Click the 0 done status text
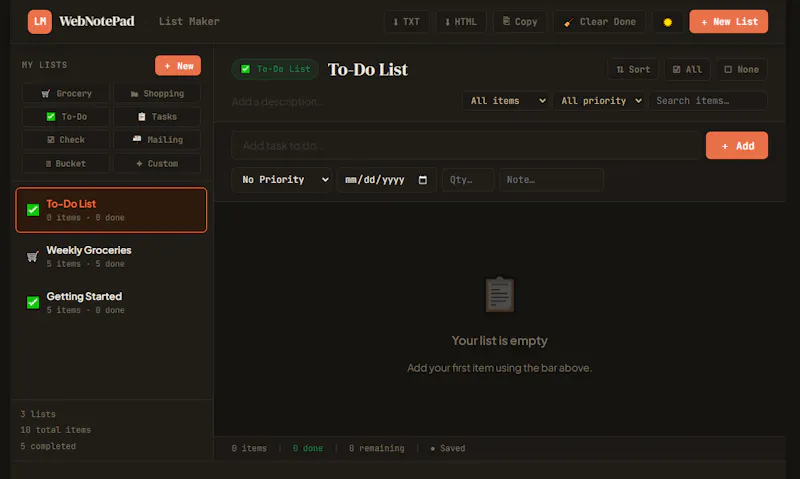This screenshot has height=479, width=800. tap(308, 448)
